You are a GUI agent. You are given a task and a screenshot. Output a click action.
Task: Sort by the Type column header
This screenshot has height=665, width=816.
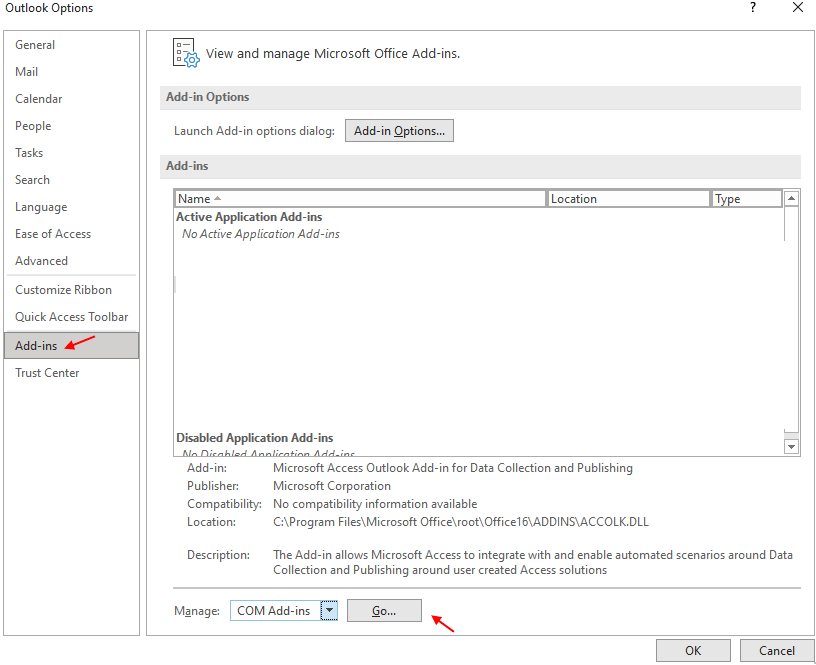747,199
